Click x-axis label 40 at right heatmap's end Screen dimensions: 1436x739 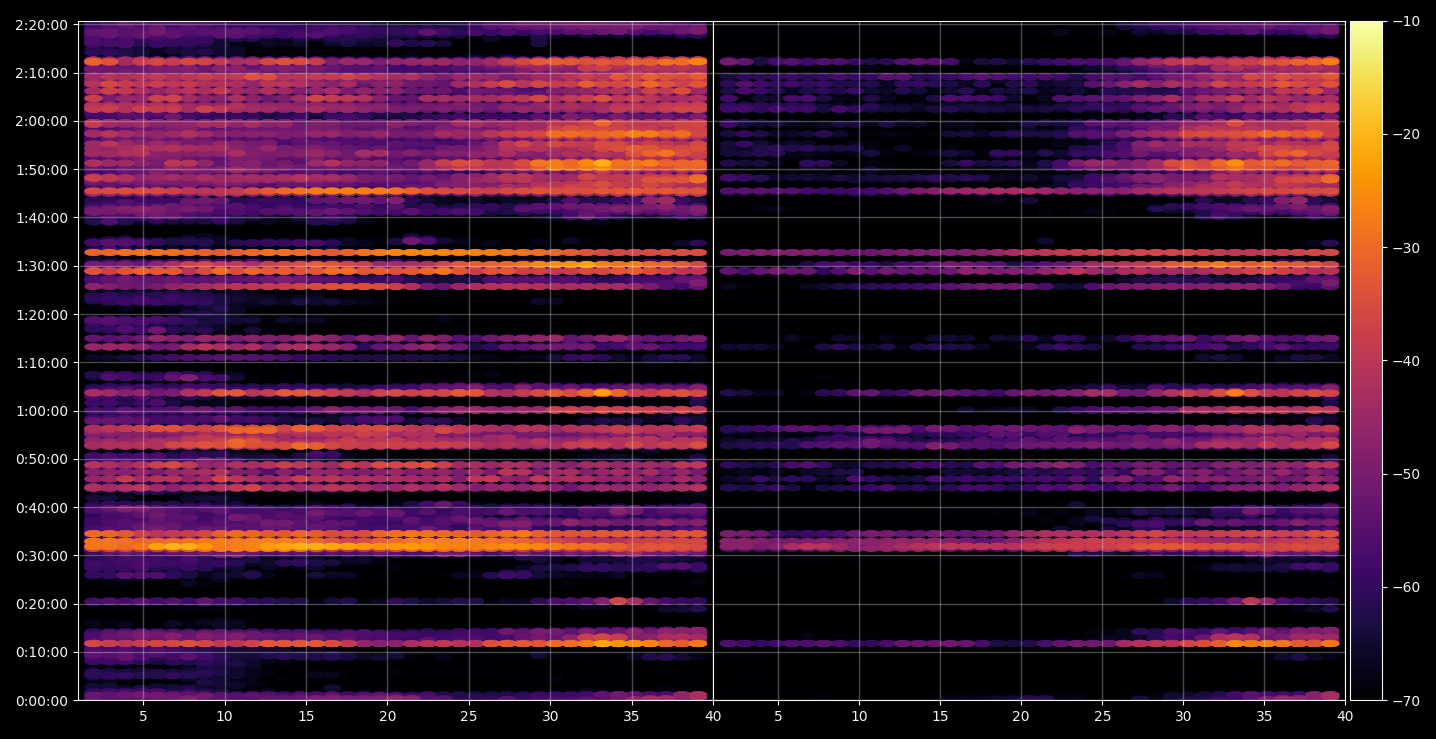1346,716
